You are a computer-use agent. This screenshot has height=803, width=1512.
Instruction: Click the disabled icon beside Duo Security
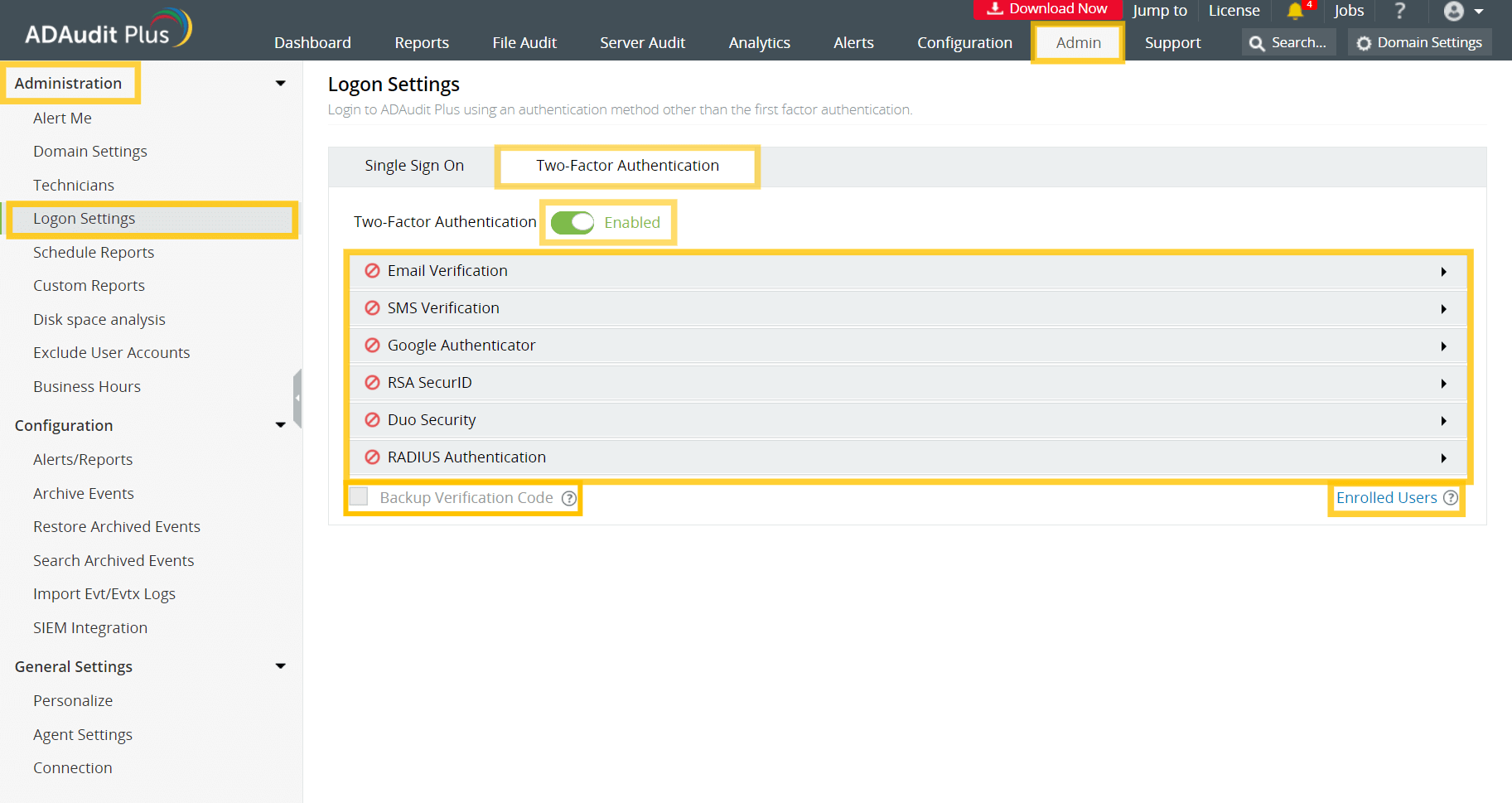pyautogui.click(x=373, y=420)
